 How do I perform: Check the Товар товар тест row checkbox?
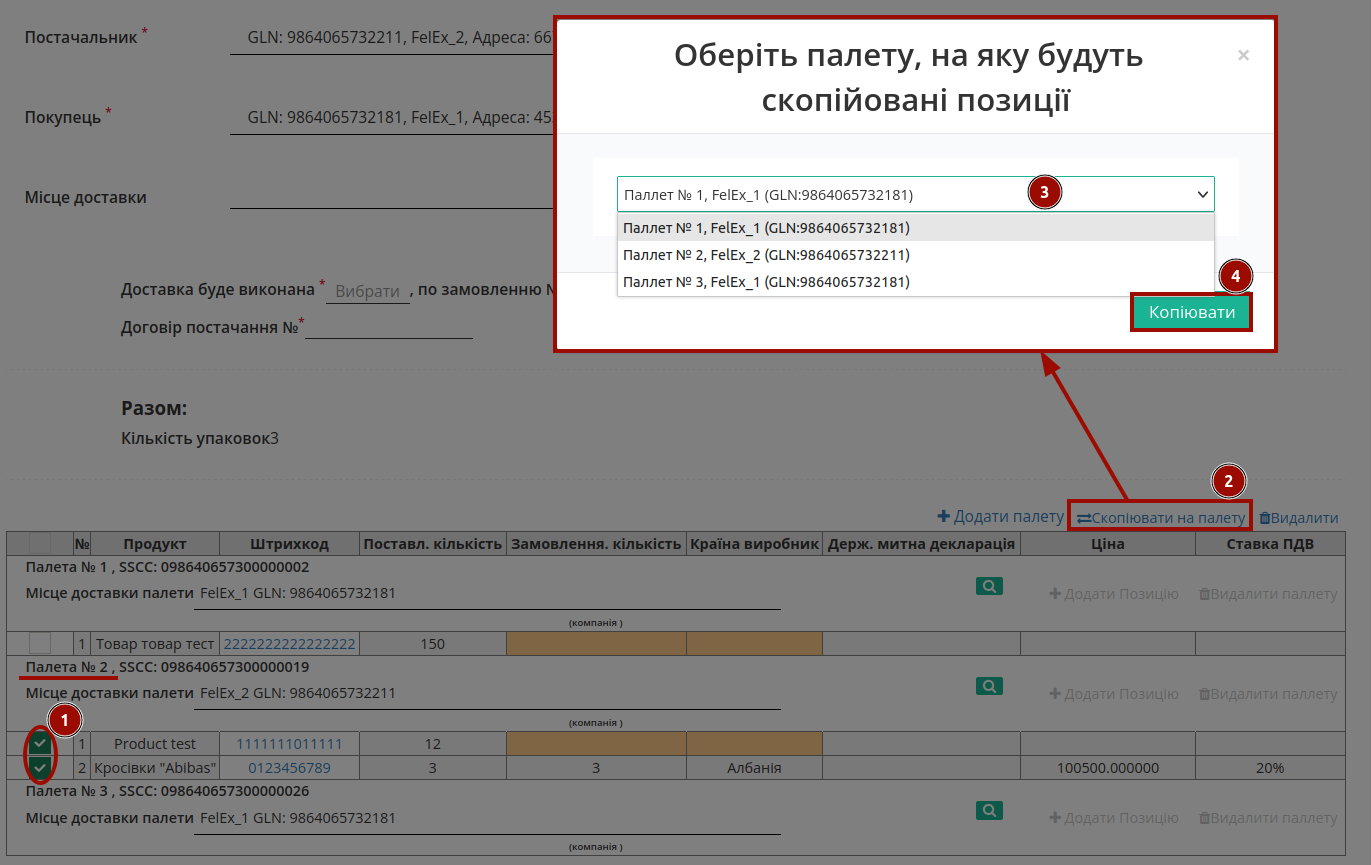[x=40, y=643]
